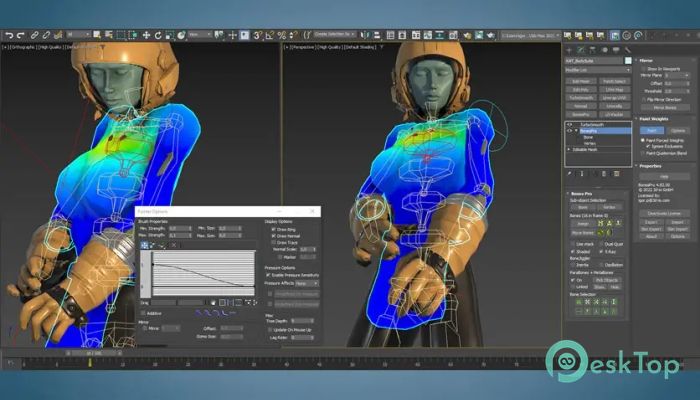Open the Orthographic viewport label menu
The height and width of the screenshot is (400, 700).
tap(22, 46)
